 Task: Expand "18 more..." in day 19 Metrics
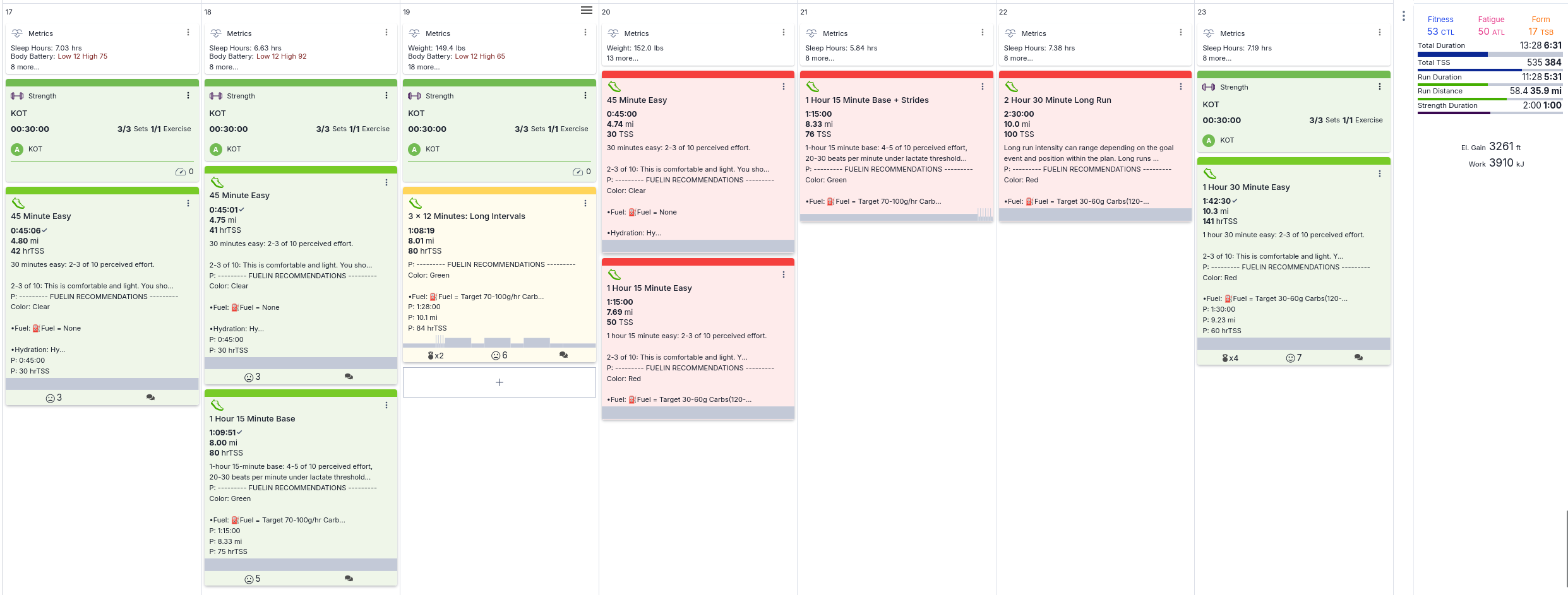[424, 67]
